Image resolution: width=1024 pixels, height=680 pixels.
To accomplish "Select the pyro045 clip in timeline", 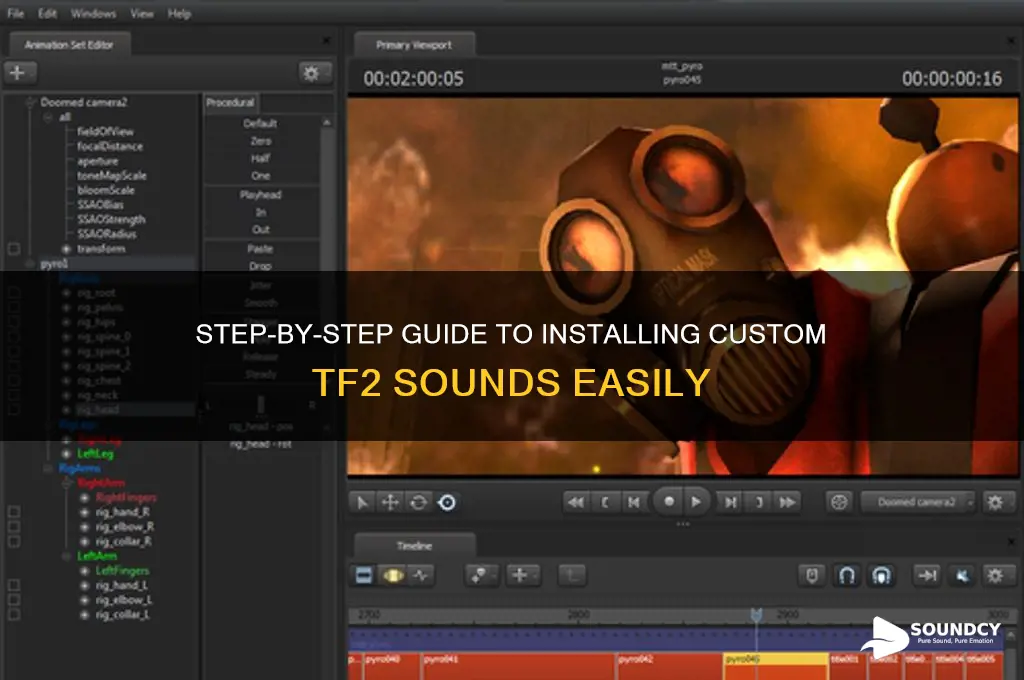I will (x=776, y=666).
